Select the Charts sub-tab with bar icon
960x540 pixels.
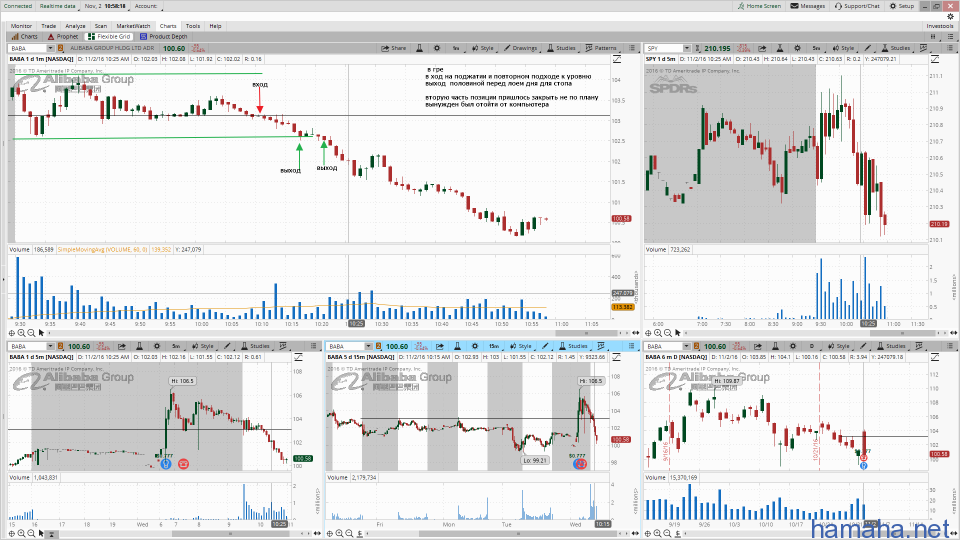pos(24,37)
